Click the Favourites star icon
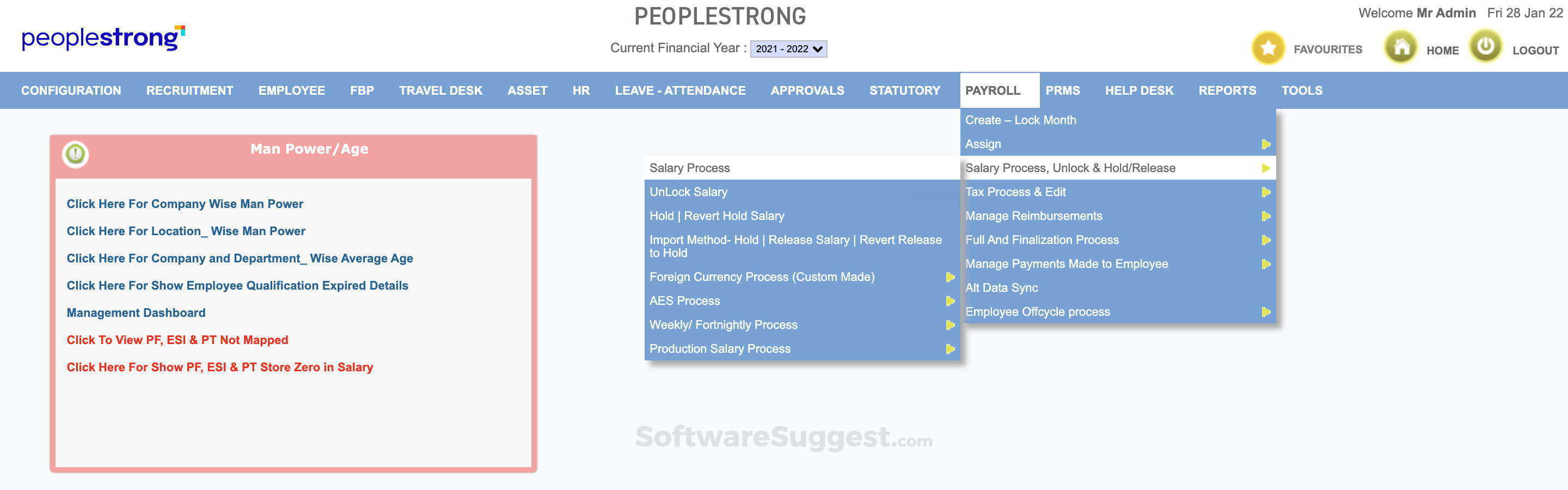1568x490 pixels. (1268, 48)
